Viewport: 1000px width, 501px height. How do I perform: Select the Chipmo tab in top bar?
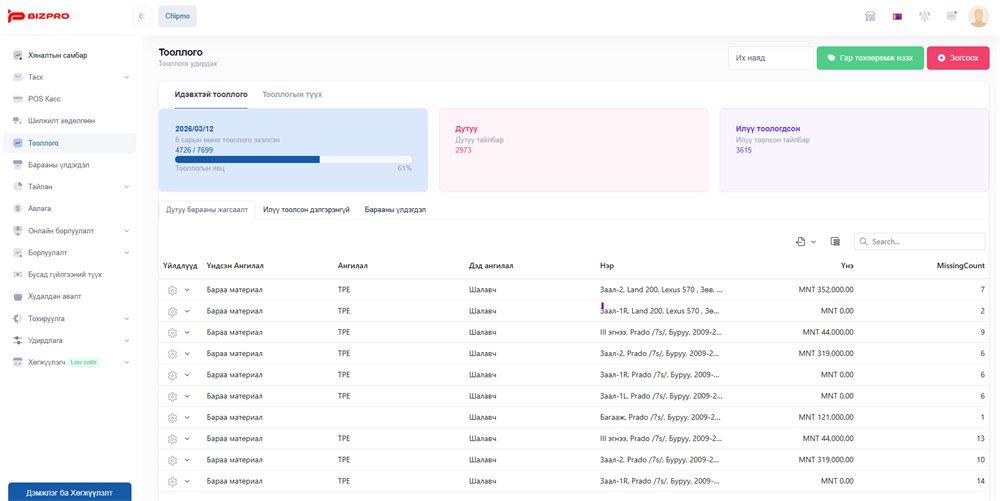click(177, 16)
